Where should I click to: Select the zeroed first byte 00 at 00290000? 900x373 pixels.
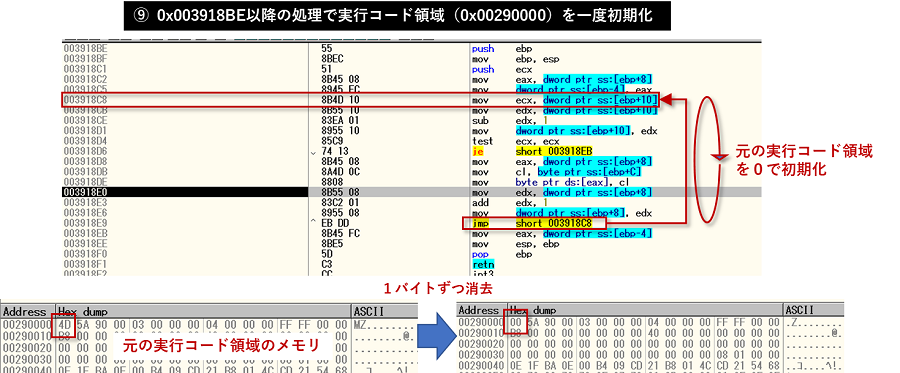tap(516, 322)
